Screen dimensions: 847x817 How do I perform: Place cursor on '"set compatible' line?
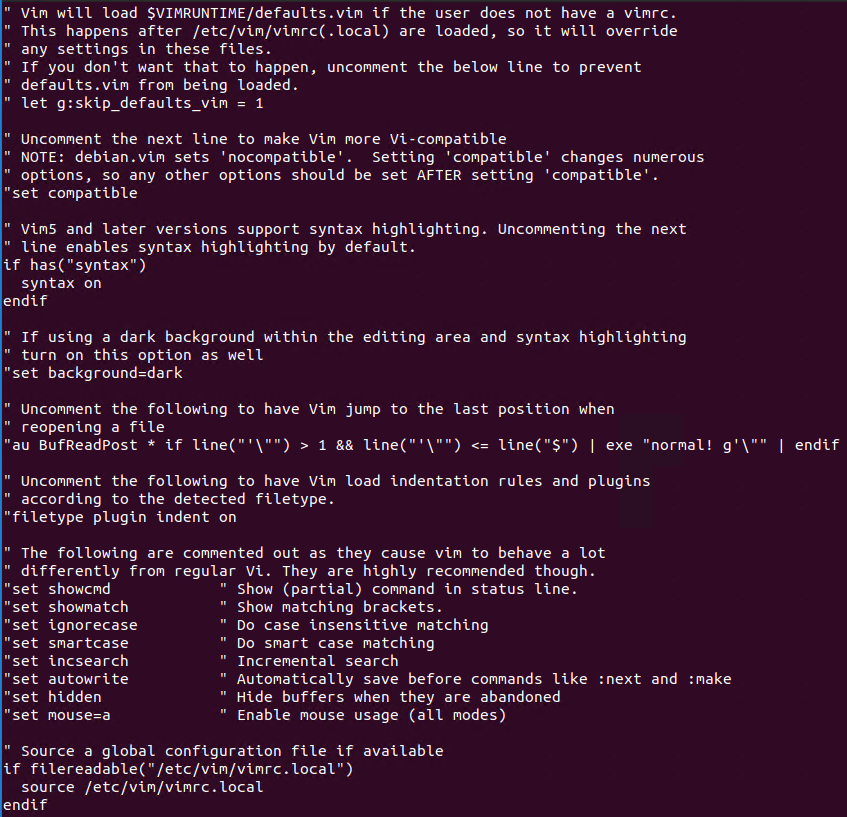pos(70,193)
